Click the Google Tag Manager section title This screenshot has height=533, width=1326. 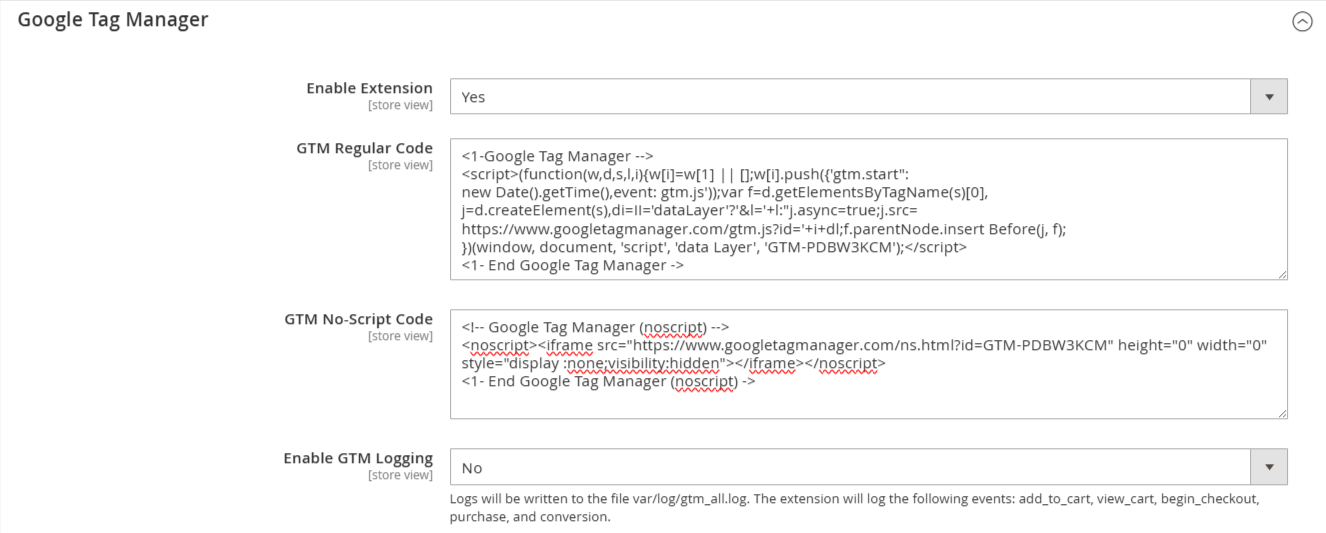tap(113, 19)
